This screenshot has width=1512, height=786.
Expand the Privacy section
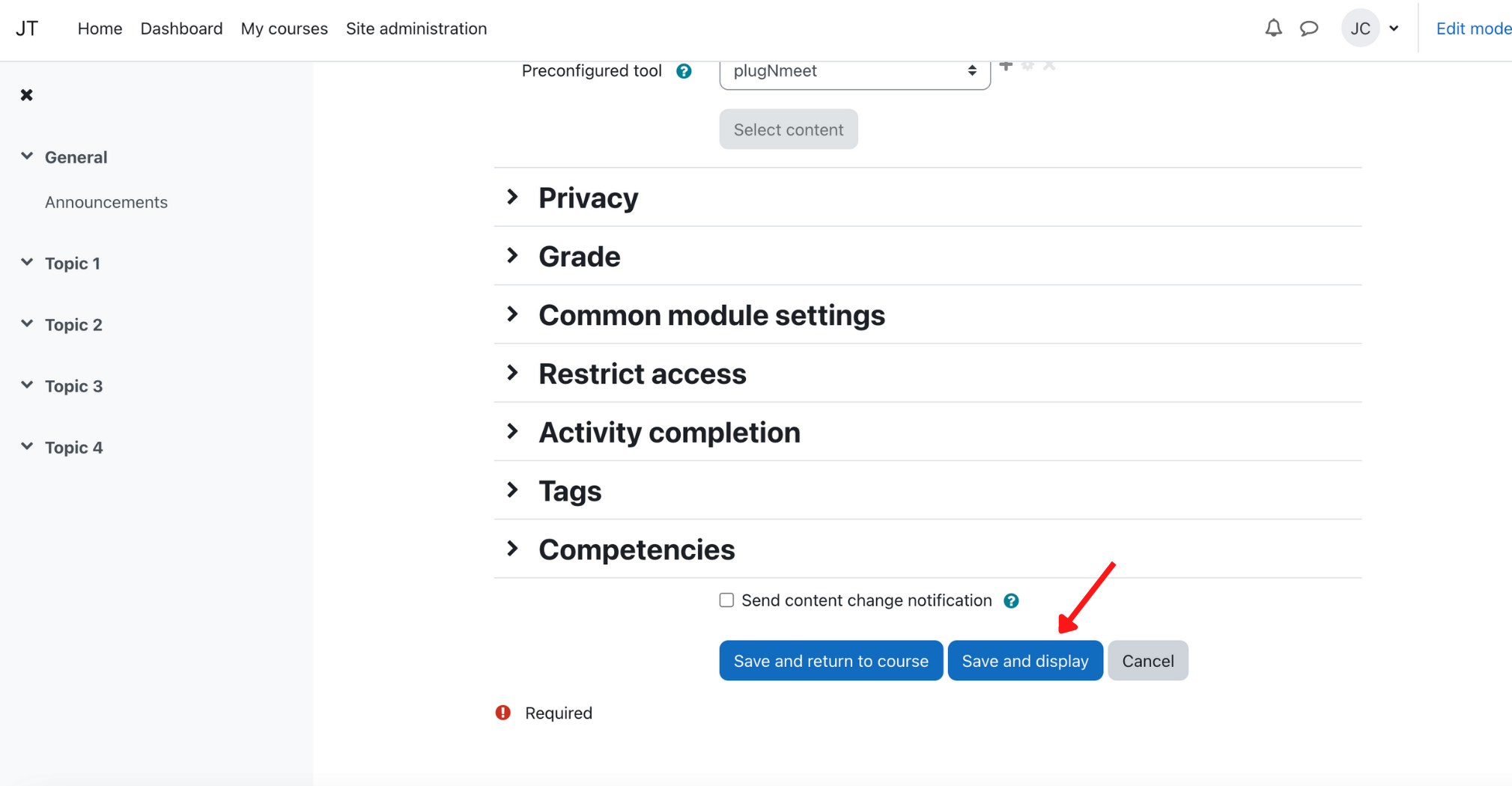pyautogui.click(x=588, y=198)
